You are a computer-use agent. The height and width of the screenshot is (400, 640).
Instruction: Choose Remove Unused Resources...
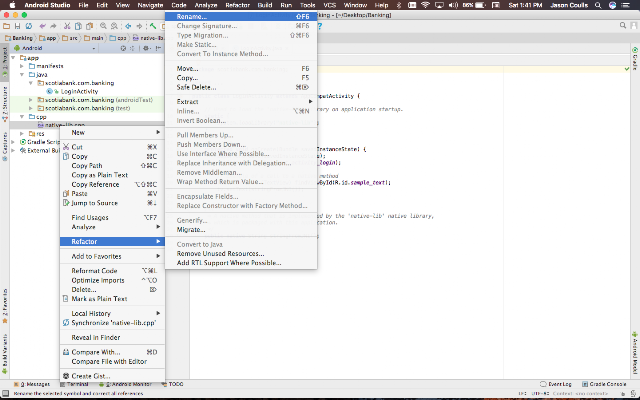[x=241, y=253]
